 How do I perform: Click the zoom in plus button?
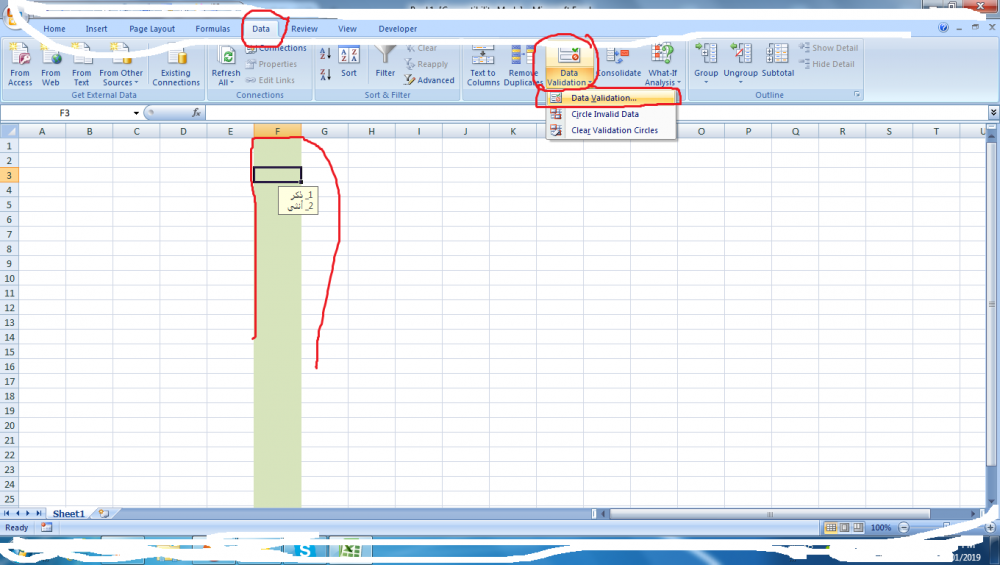(x=990, y=527)
